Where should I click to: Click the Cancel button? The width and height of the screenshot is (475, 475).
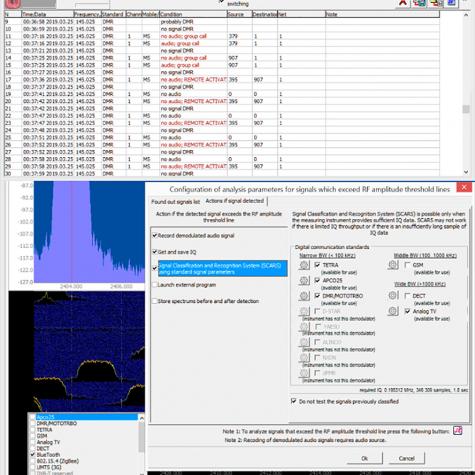click(x=407, y=458)
